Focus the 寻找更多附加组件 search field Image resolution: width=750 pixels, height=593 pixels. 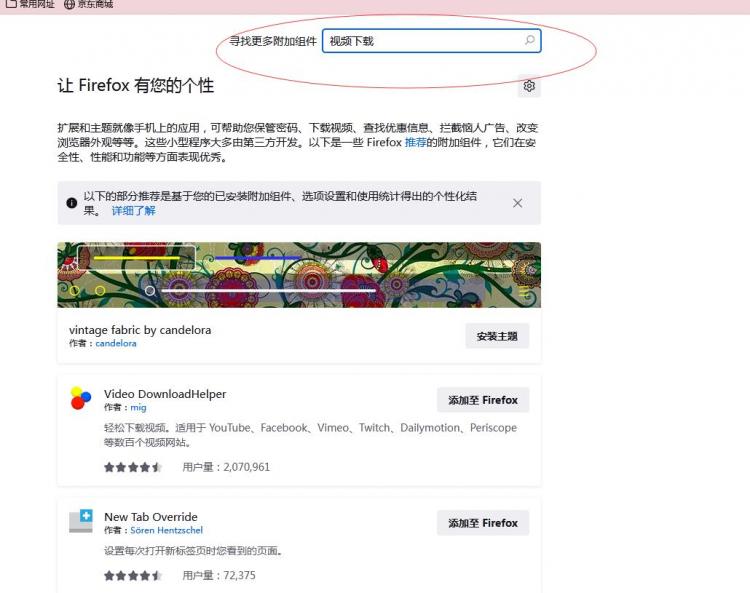431,41
